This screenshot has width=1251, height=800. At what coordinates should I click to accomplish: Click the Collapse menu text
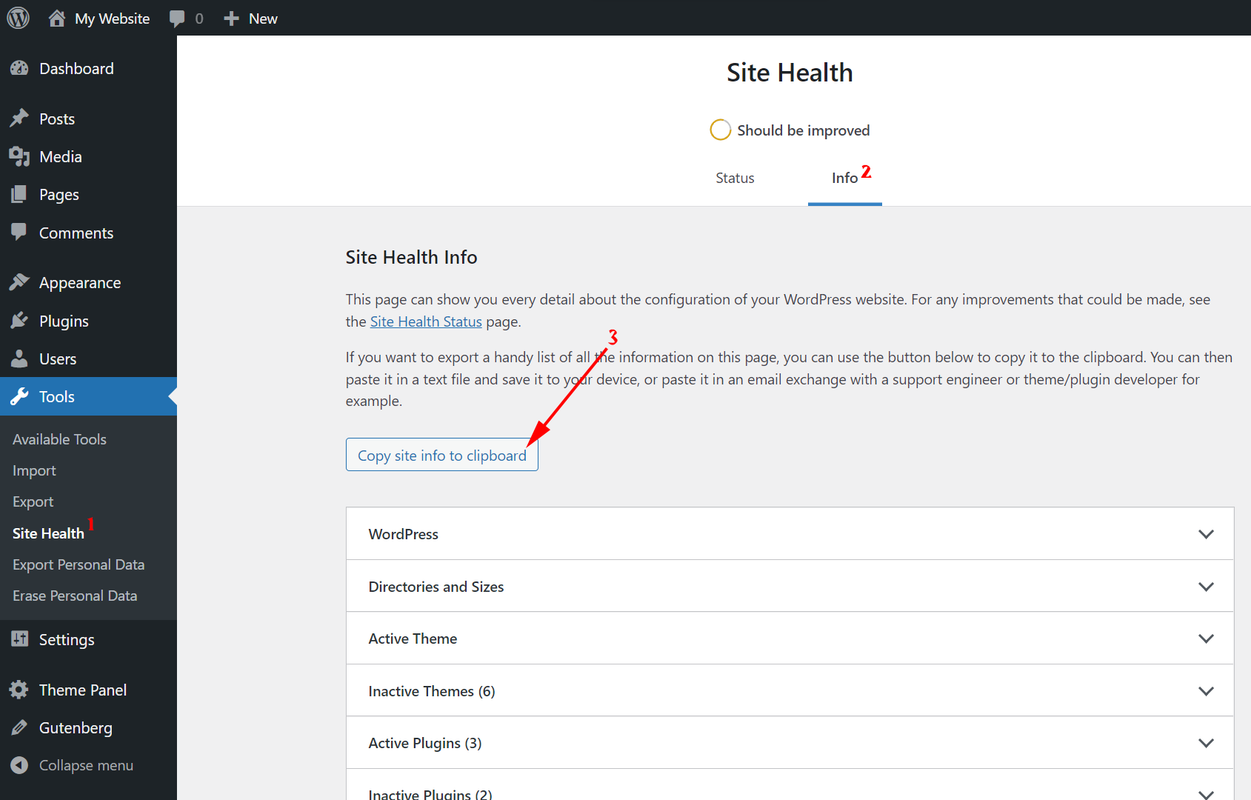pyautogui.click(x=86, y=765)
